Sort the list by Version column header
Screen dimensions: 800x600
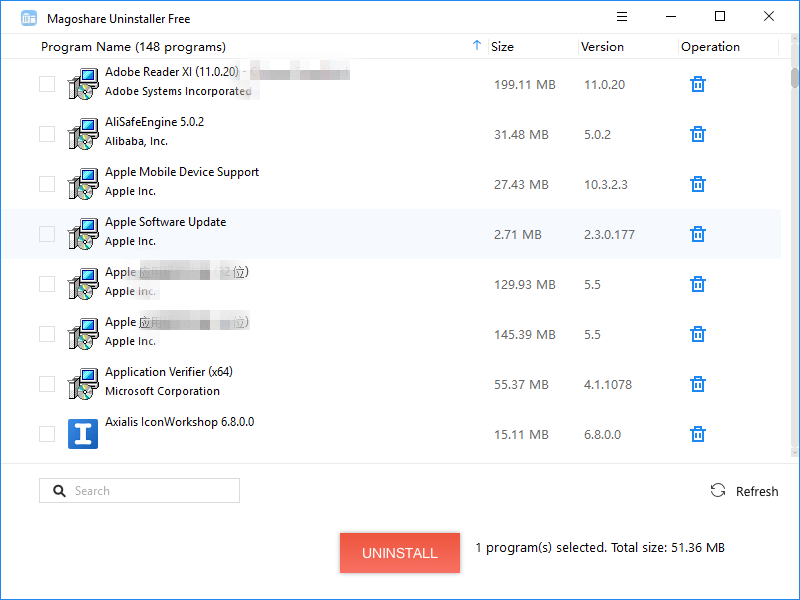pos(602,47)
